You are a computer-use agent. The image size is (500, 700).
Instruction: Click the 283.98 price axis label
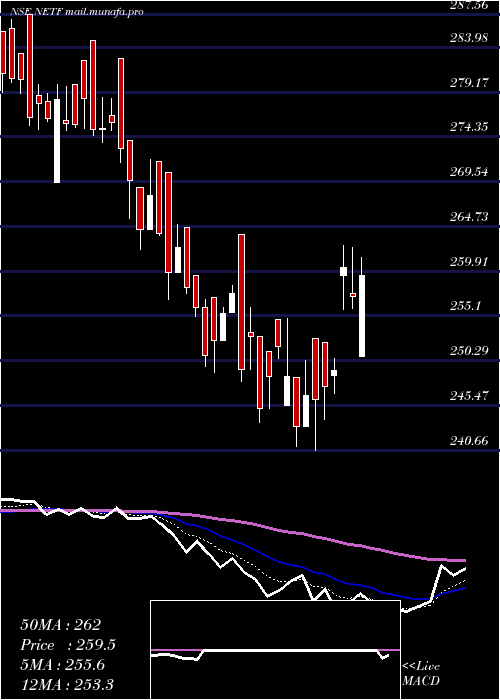(x=469, y=38)
